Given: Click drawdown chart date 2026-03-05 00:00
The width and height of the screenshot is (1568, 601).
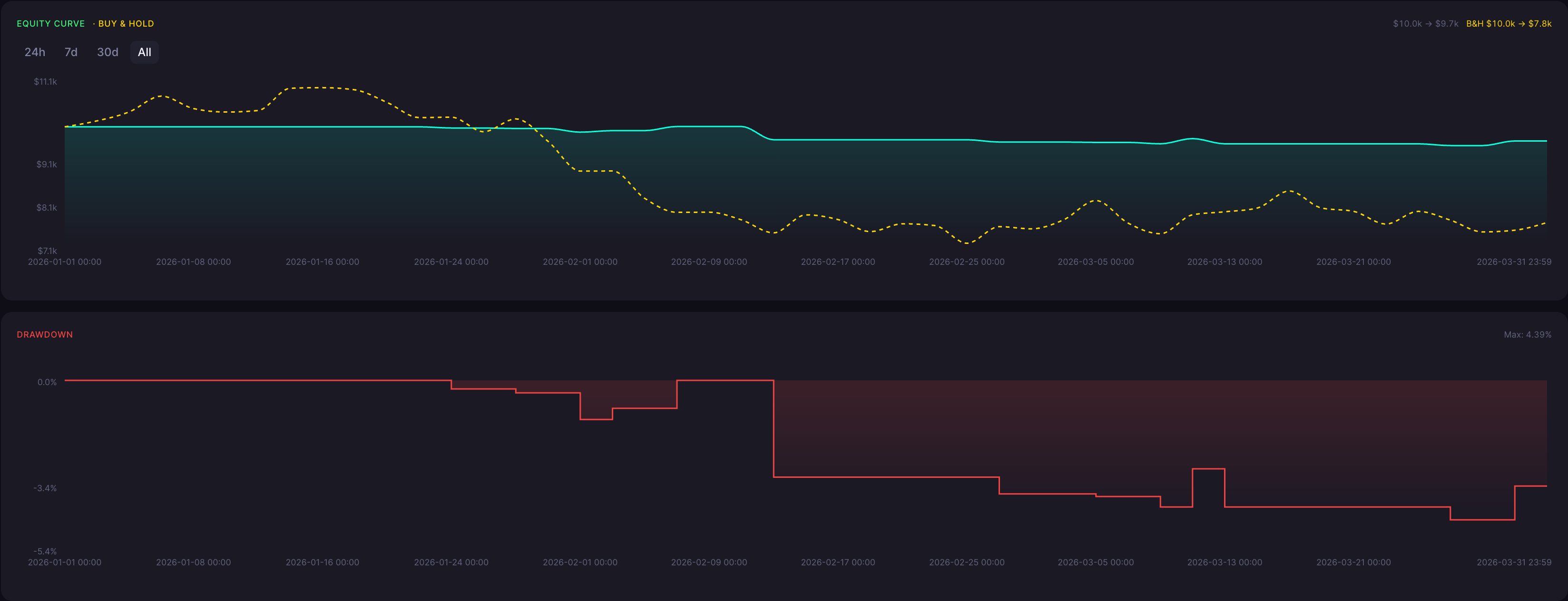Looking at the screenshot, I should pyautogui.click(x=1096, y=562).
